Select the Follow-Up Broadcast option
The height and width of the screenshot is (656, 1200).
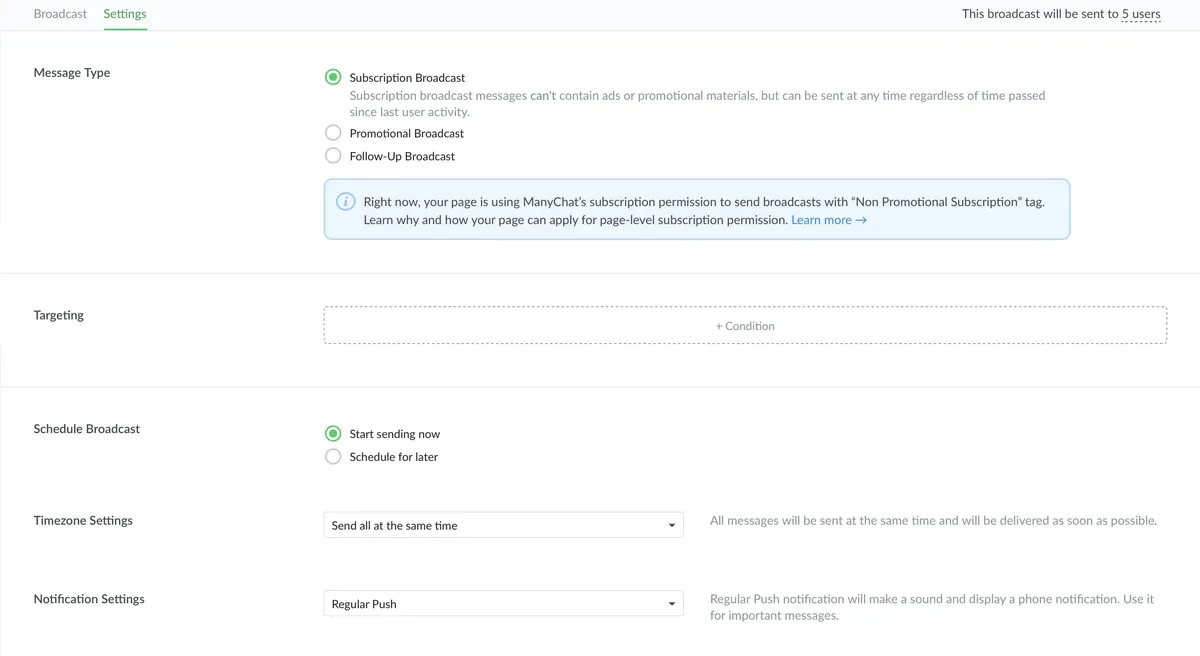(x=333, y=156)
